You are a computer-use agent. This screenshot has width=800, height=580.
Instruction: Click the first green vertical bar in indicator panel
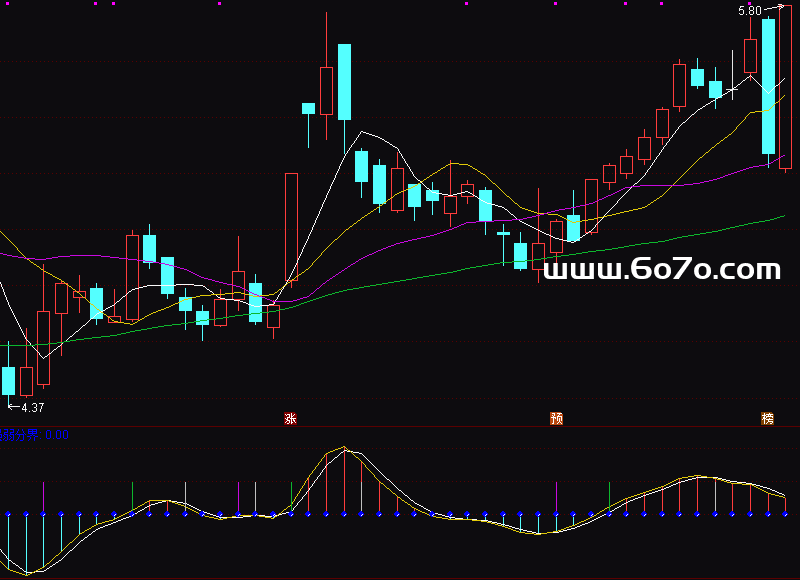point(133,497)
